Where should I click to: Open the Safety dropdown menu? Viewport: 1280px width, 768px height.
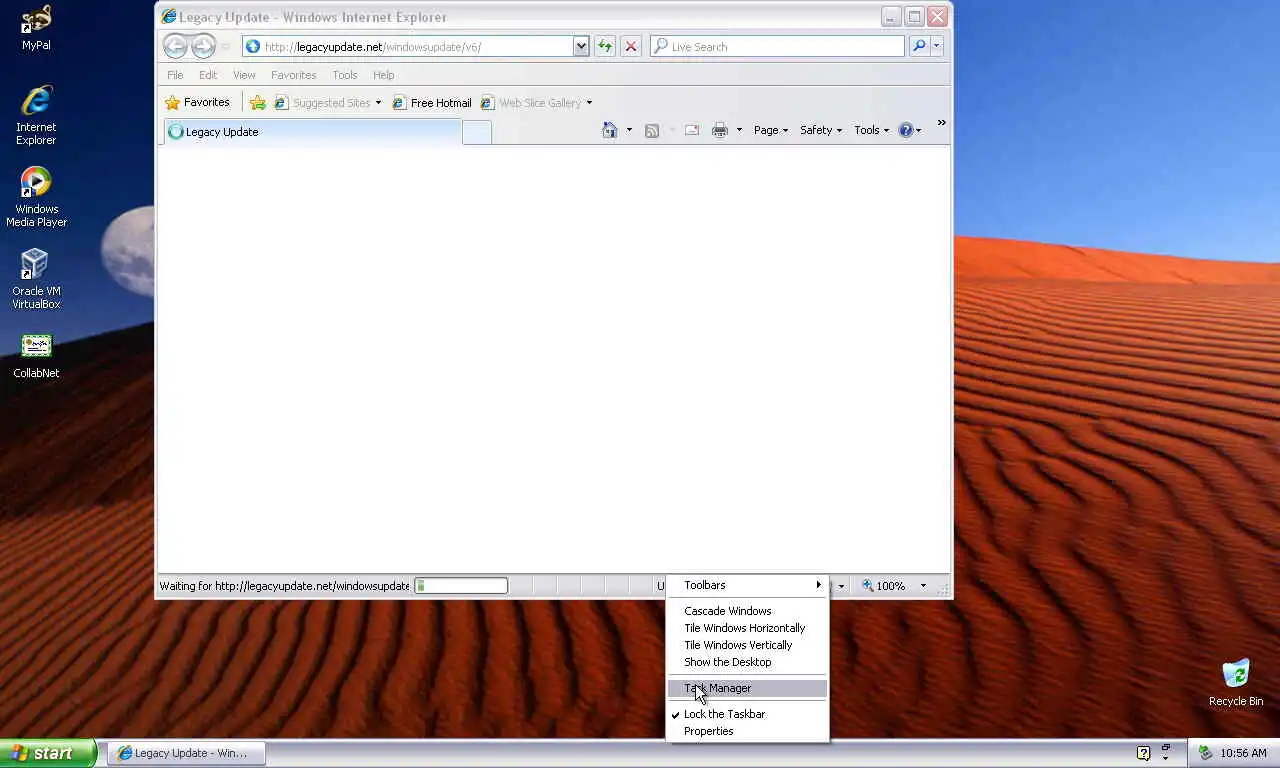point(821,130)
